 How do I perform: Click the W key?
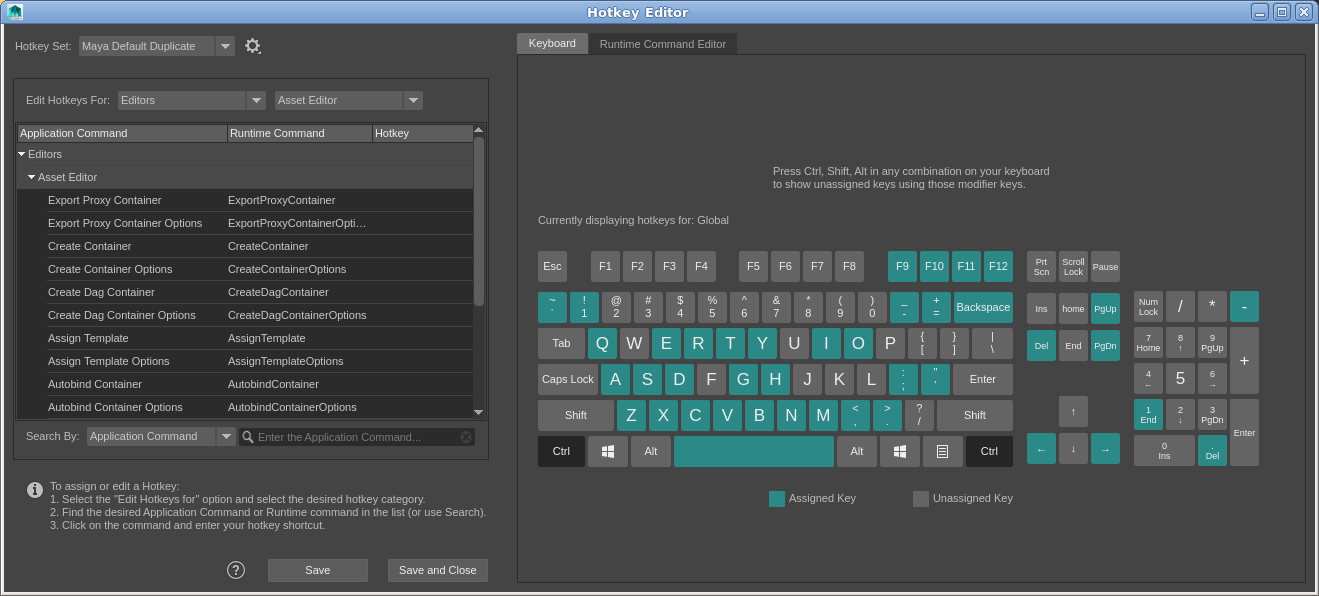634,343
